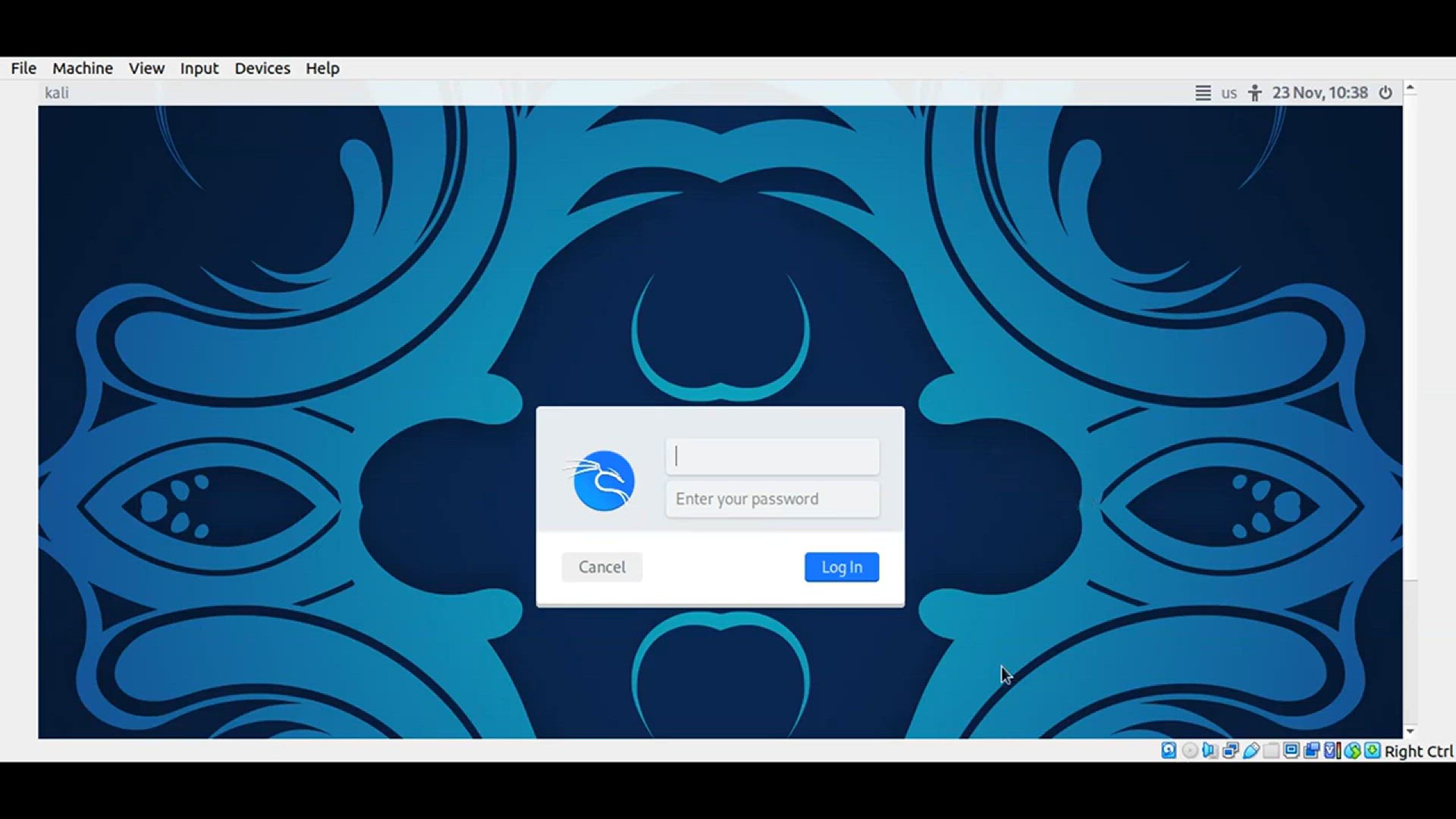
Task: Click the network adapters status icon
Action: pyautogui.click(x=1231, y=751)
